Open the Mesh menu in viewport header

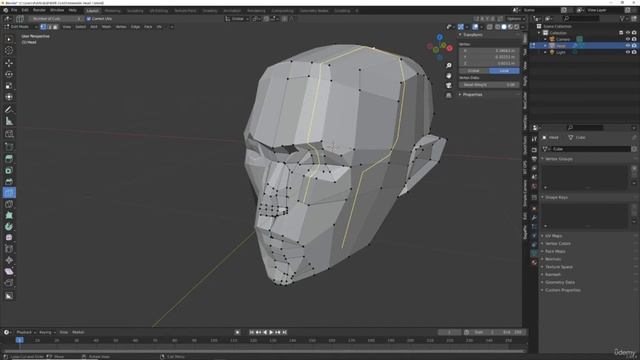pos(107,27)
